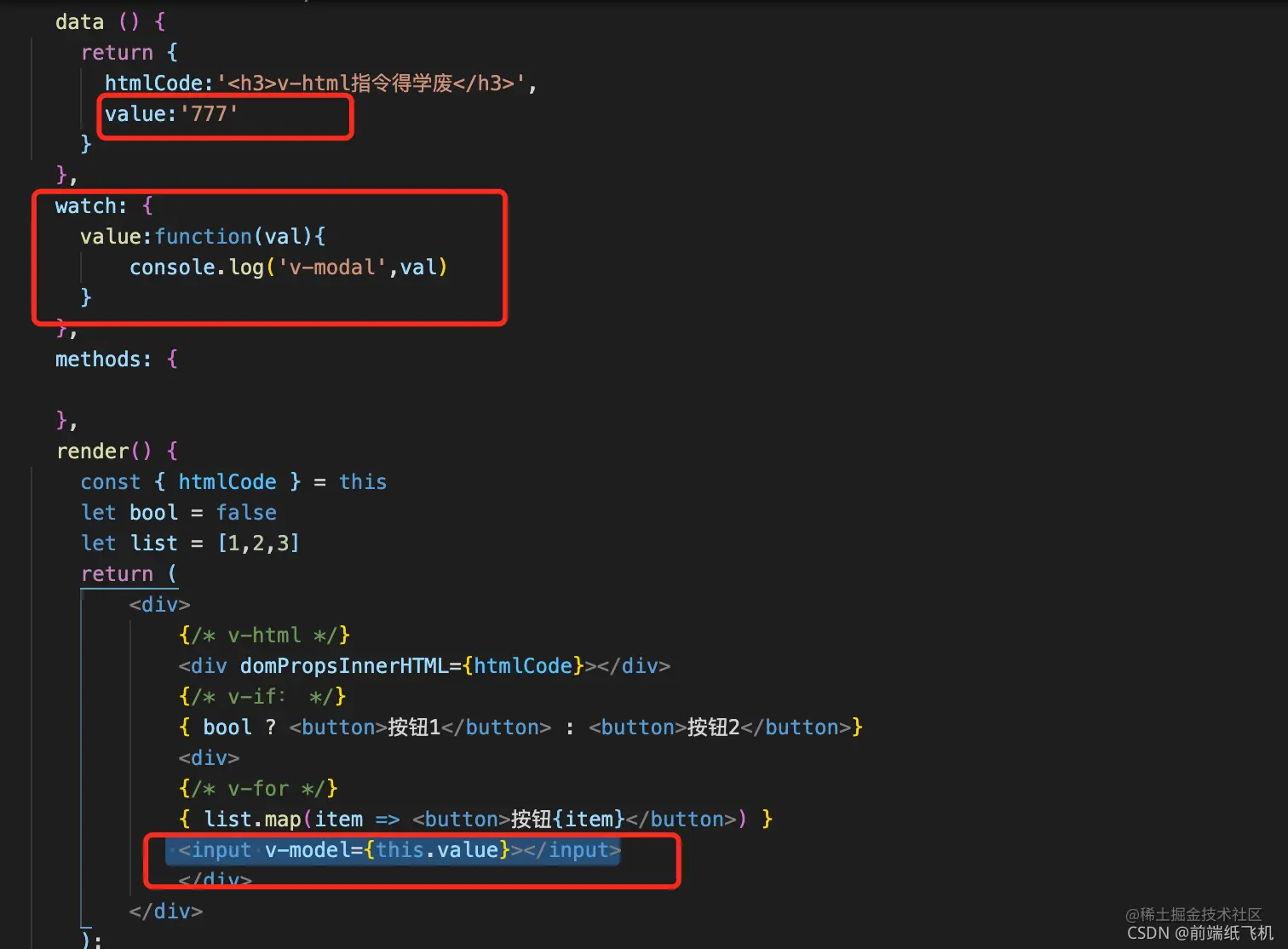This screenshot has height=949, width=1288.
Task: Click the value:'777' line
Action: coord(171,113)
